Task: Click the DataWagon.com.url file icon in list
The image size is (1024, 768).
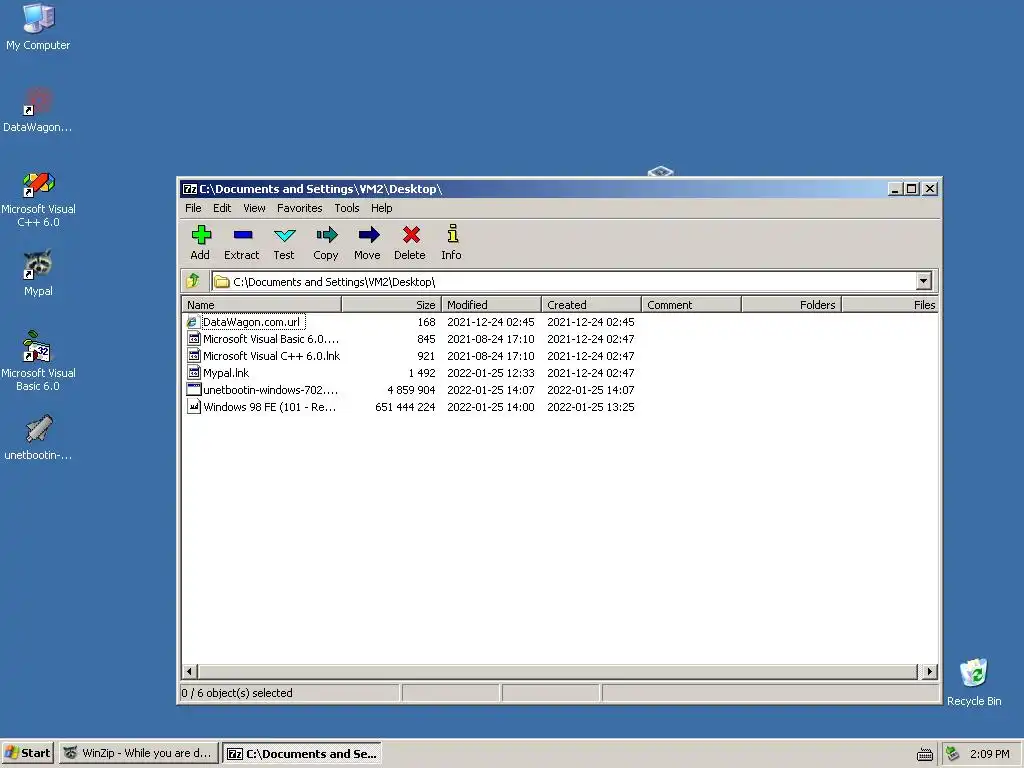Action: click(193, 322)
